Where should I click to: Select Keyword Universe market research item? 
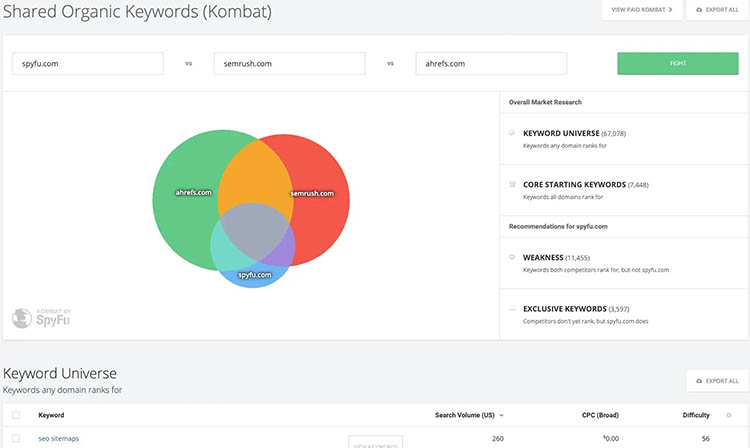coord(624,139)
